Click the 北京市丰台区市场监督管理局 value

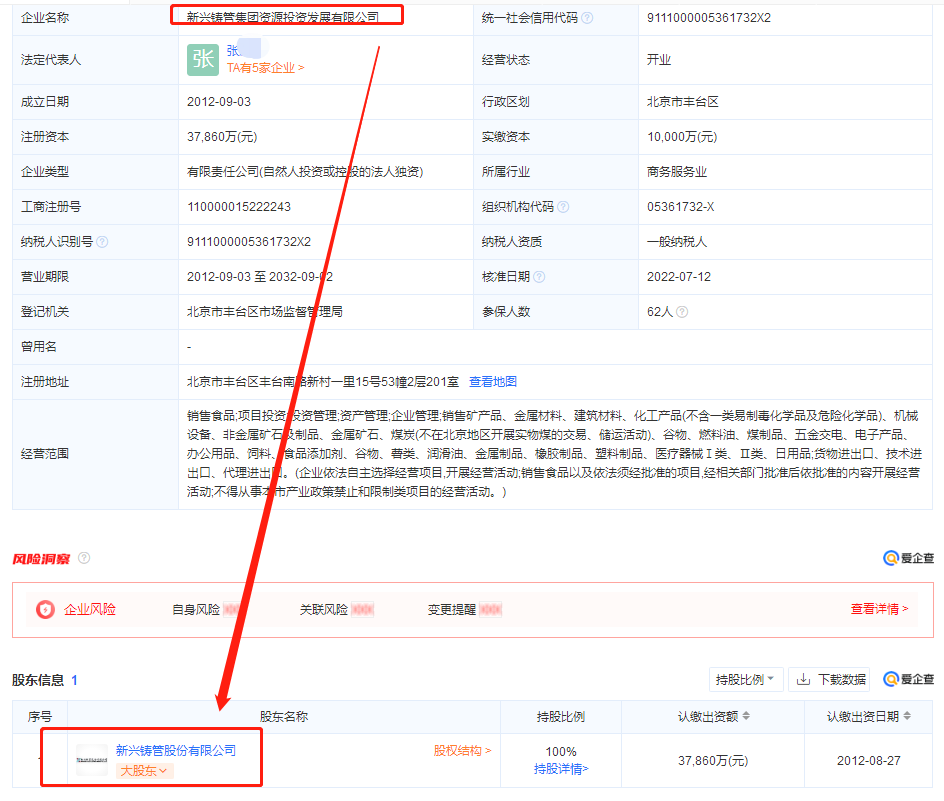[265, 312]
